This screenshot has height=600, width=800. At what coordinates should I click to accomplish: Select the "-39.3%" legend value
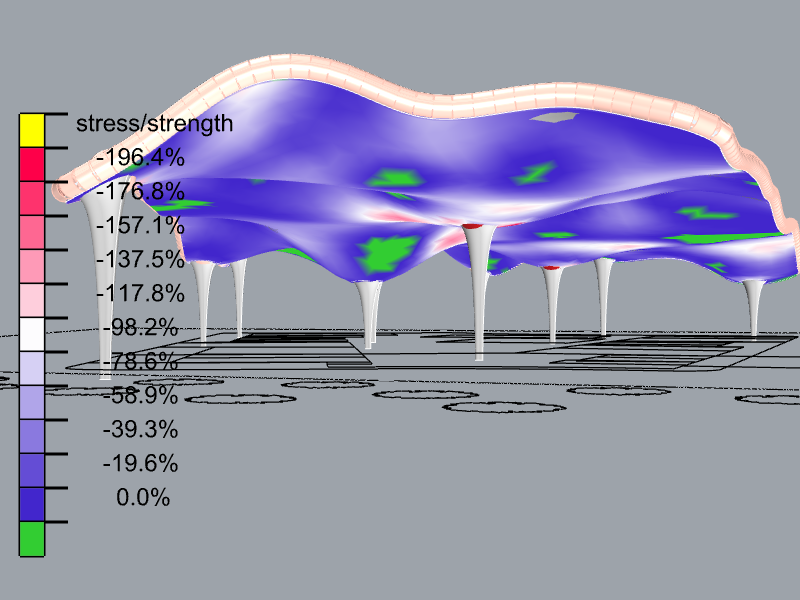(x=140, y=429)
